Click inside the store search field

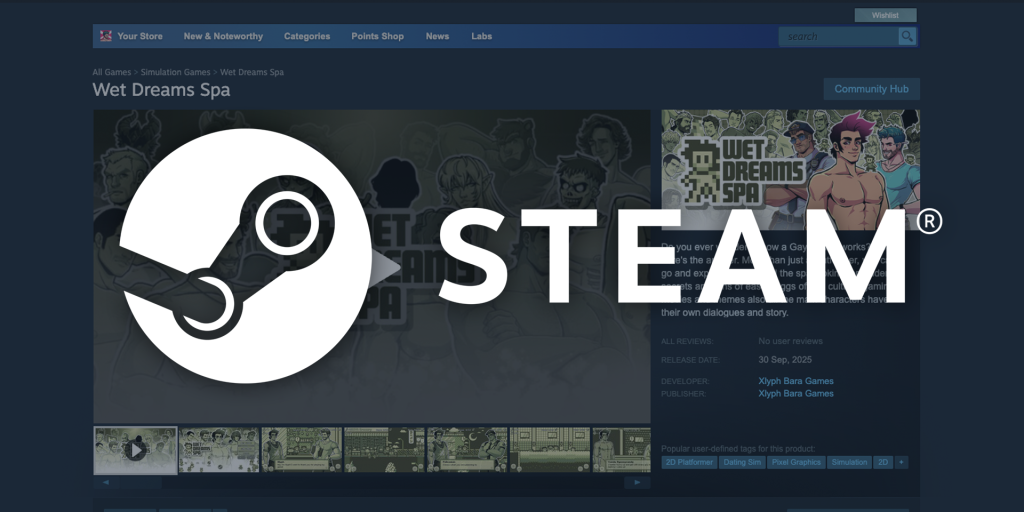838,37
